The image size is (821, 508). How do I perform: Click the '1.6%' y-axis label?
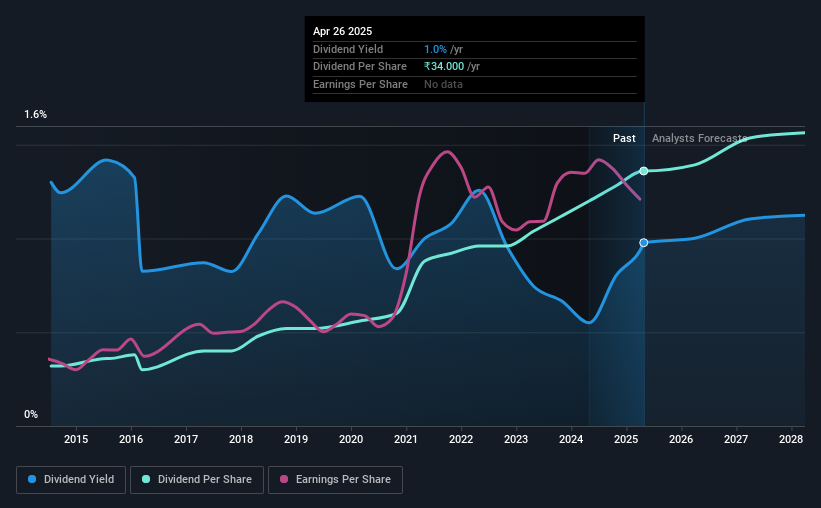pos(36,115)
